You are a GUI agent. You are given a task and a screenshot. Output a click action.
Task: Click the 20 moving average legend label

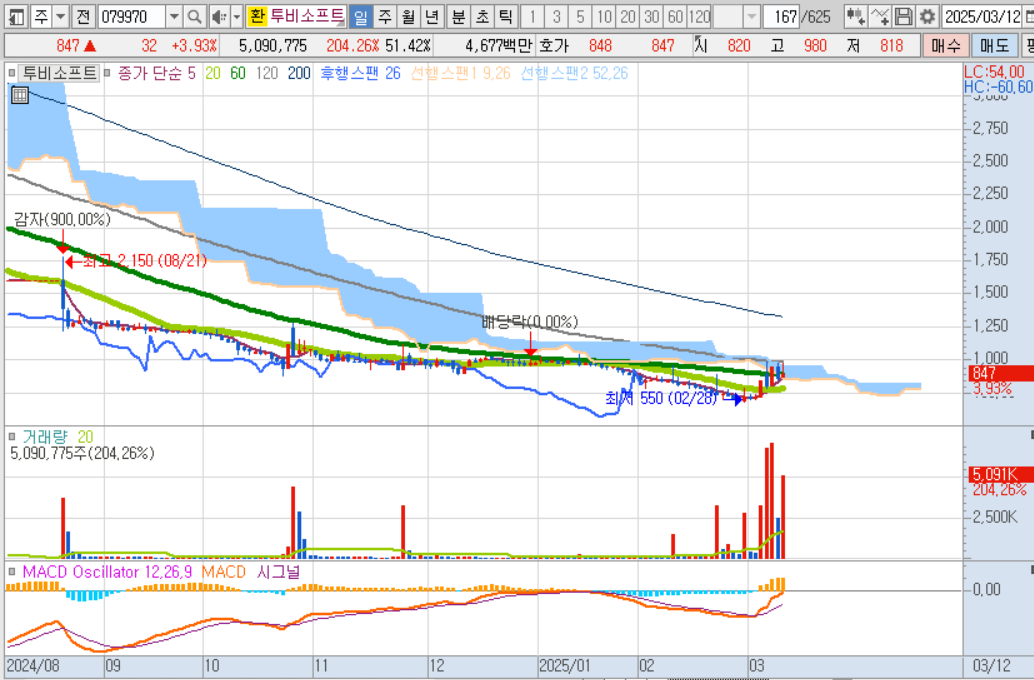(212, 73)
